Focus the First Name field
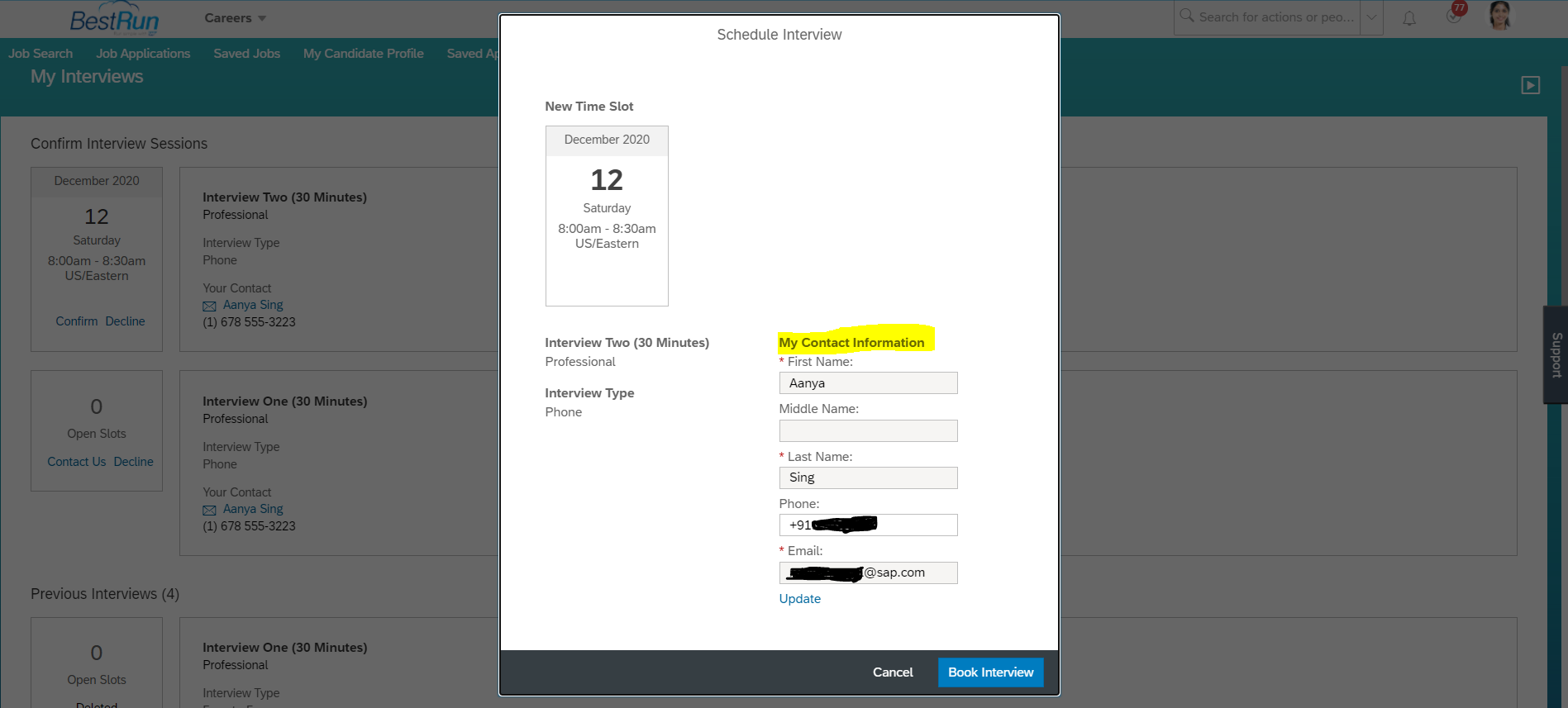The image size is (1568, 708). (x=868, y=383)
